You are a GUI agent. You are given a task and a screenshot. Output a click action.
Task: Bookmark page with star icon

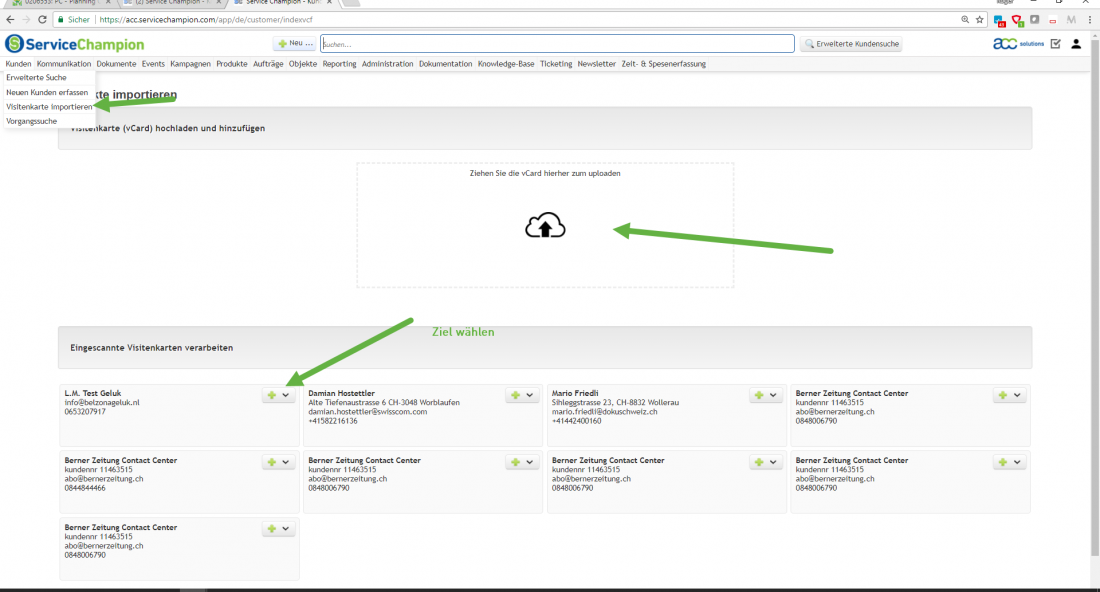980,20
